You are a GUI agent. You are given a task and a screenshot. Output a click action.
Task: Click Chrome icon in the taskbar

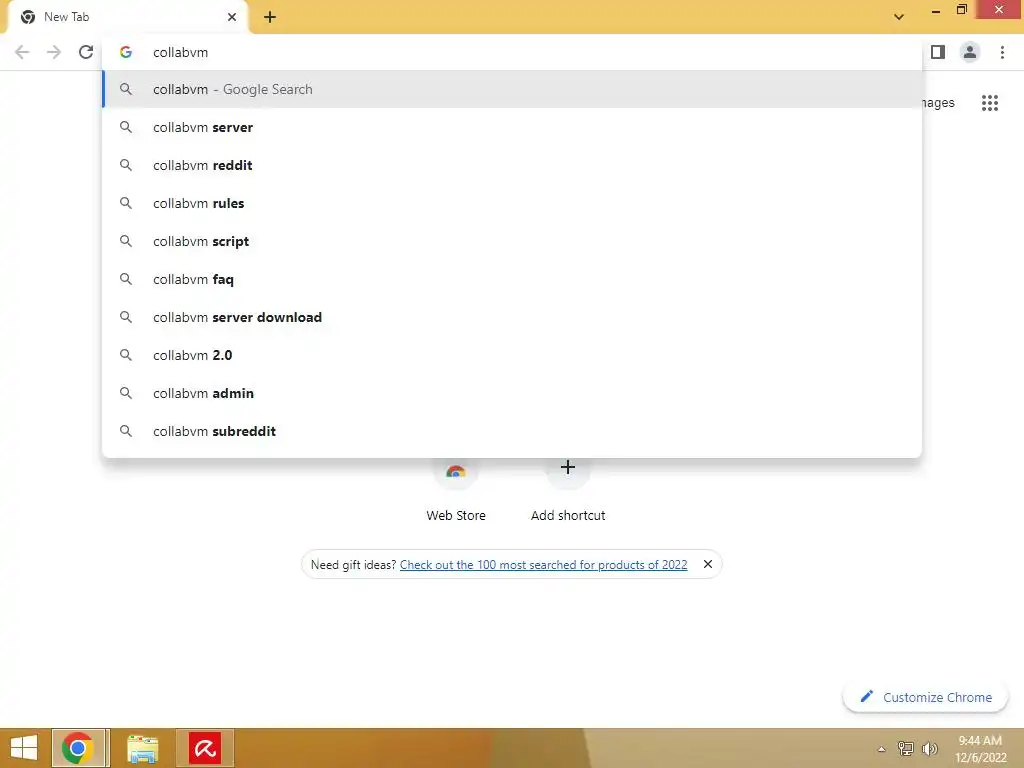(x=78, y=748)
